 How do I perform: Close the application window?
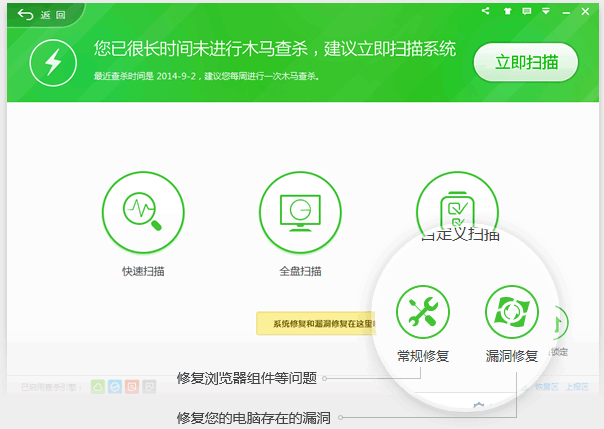(x=585, y=12)
